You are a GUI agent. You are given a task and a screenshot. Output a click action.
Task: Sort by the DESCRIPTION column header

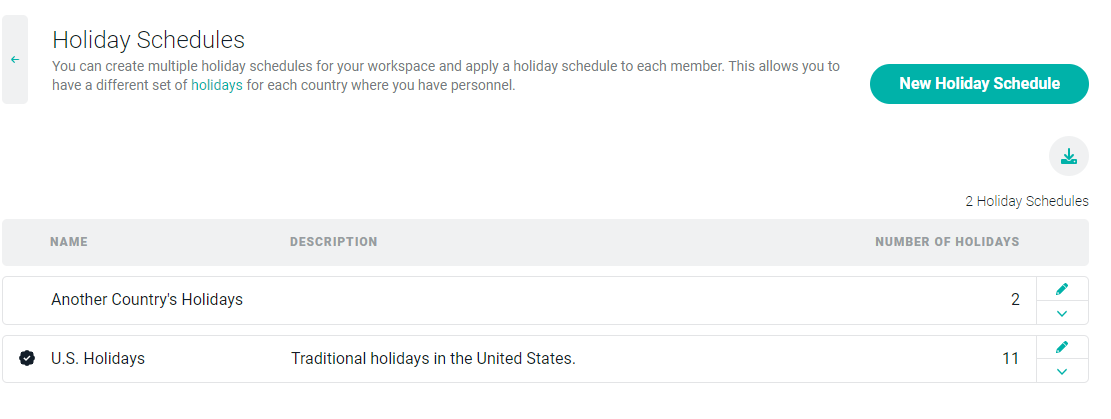(334, 242)
